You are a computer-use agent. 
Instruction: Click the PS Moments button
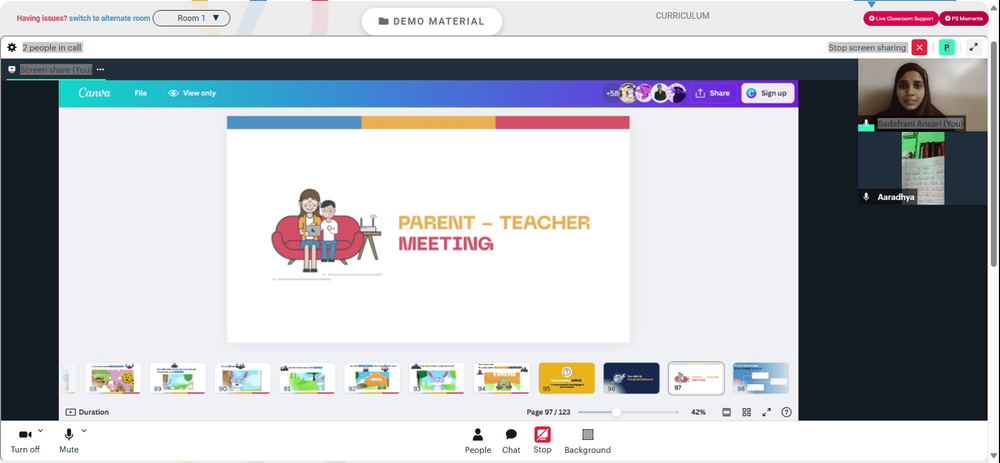(963, 18)
